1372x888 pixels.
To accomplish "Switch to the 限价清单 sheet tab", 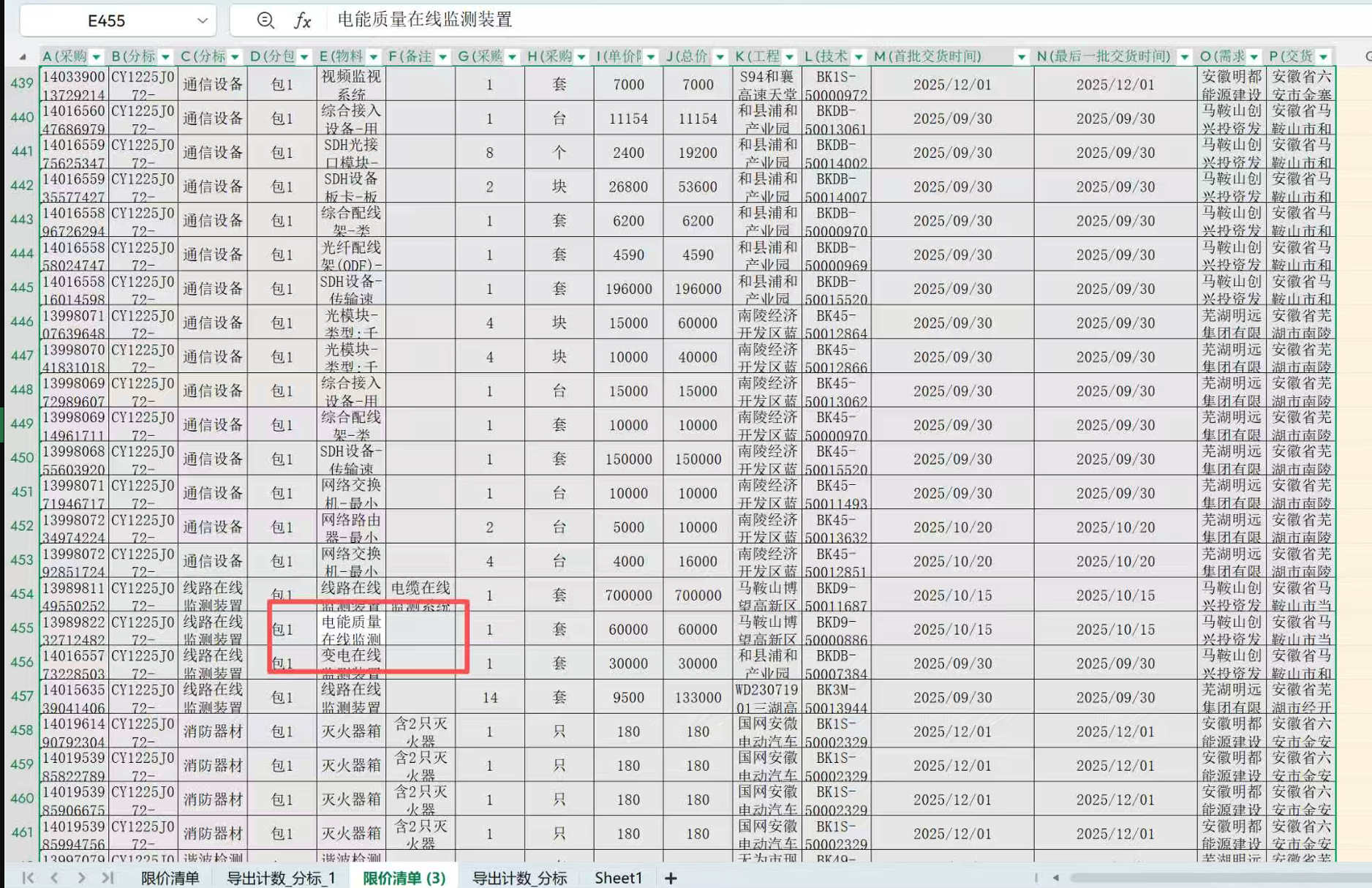I will click(170, 878).
